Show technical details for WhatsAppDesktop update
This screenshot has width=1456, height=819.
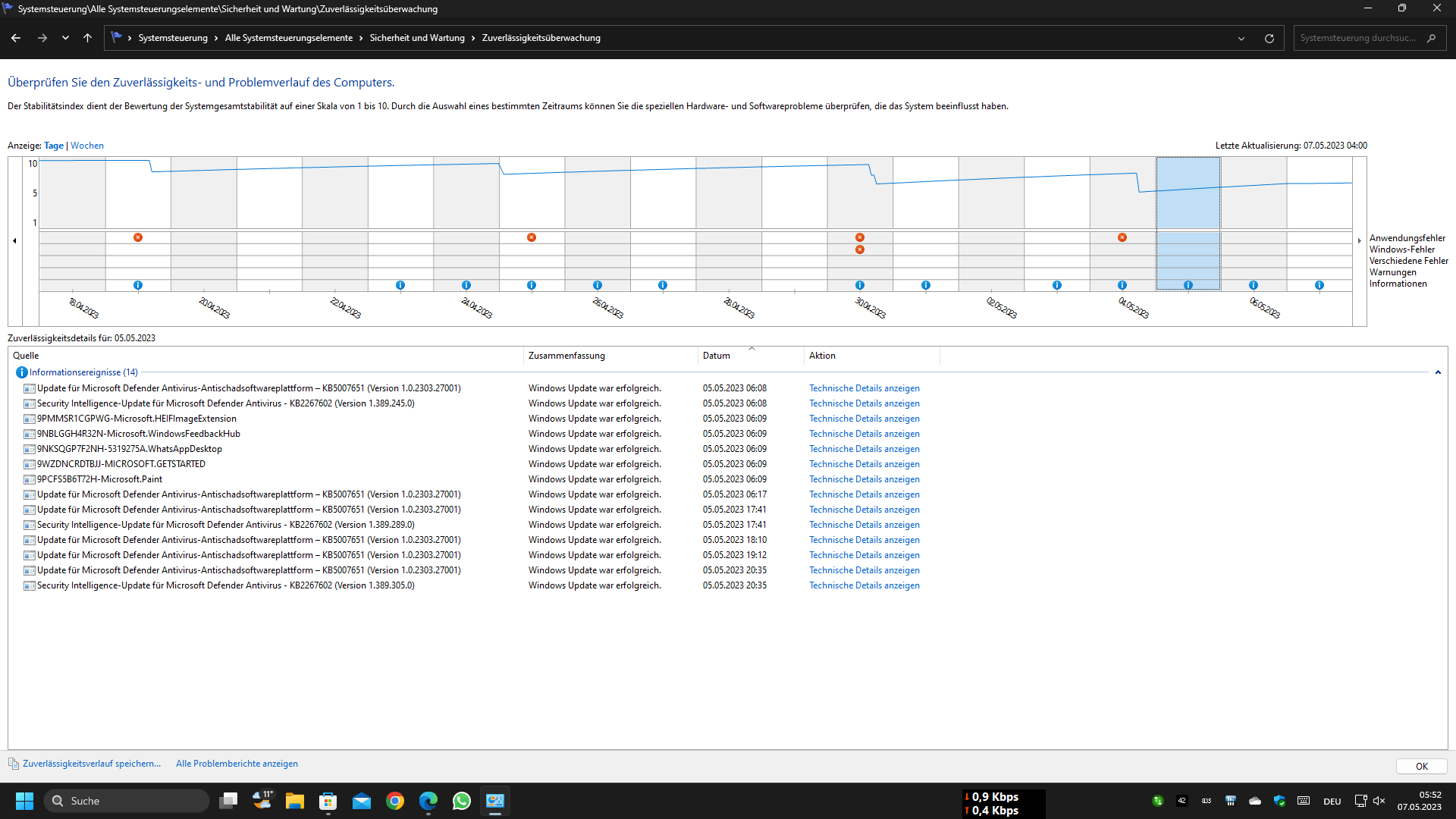[x=864, y=449]
